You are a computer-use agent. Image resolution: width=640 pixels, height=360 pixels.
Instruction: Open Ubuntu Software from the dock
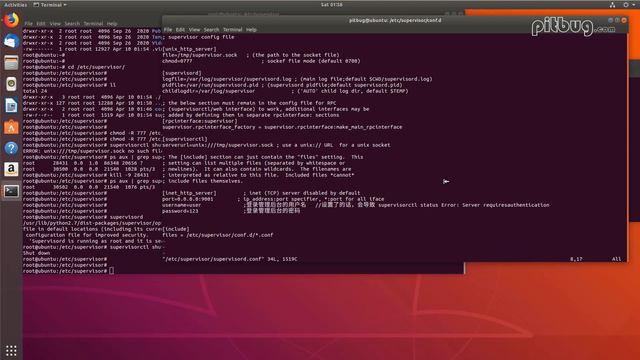pos(11,127)
